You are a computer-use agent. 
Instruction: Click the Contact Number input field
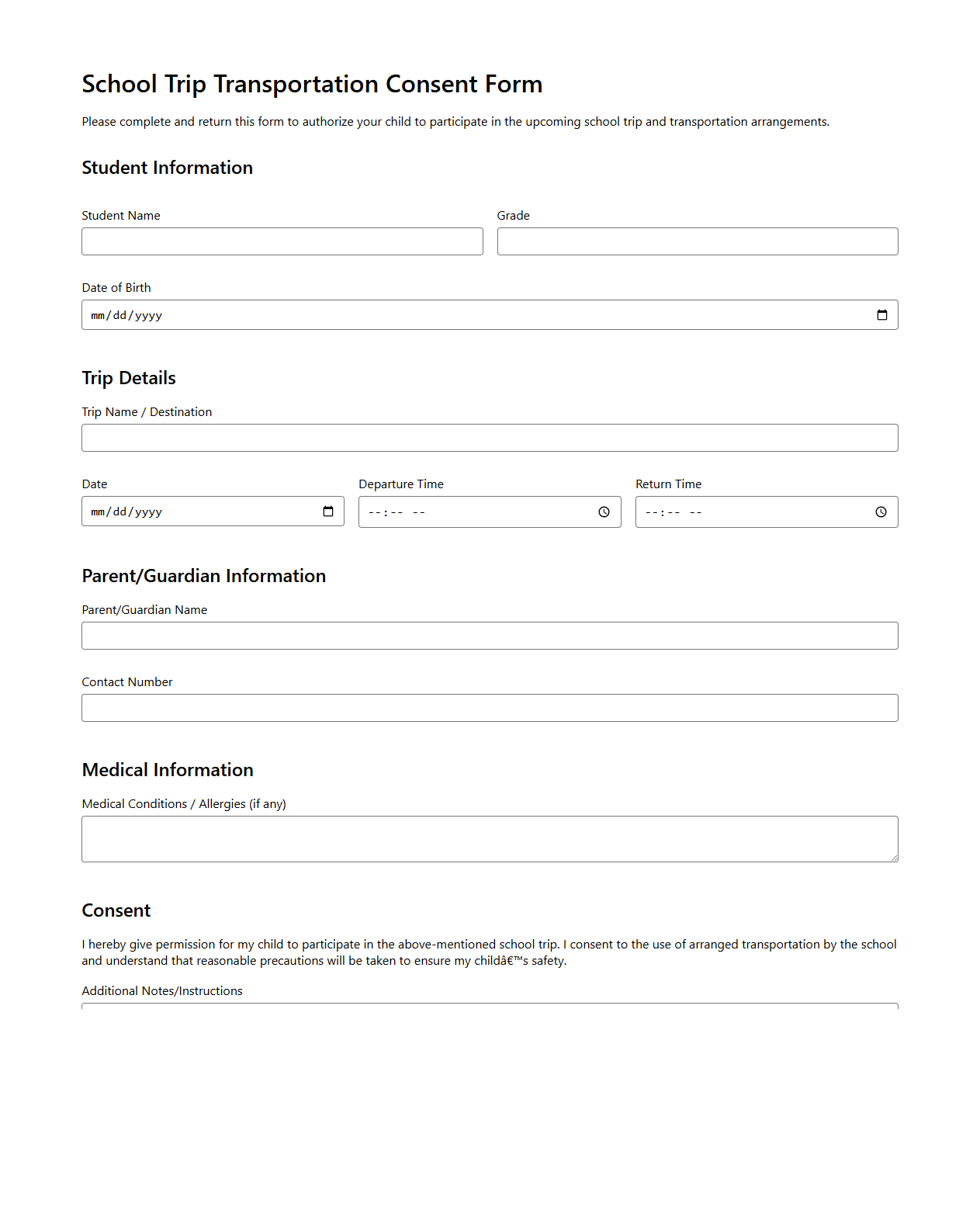(490, 707)
